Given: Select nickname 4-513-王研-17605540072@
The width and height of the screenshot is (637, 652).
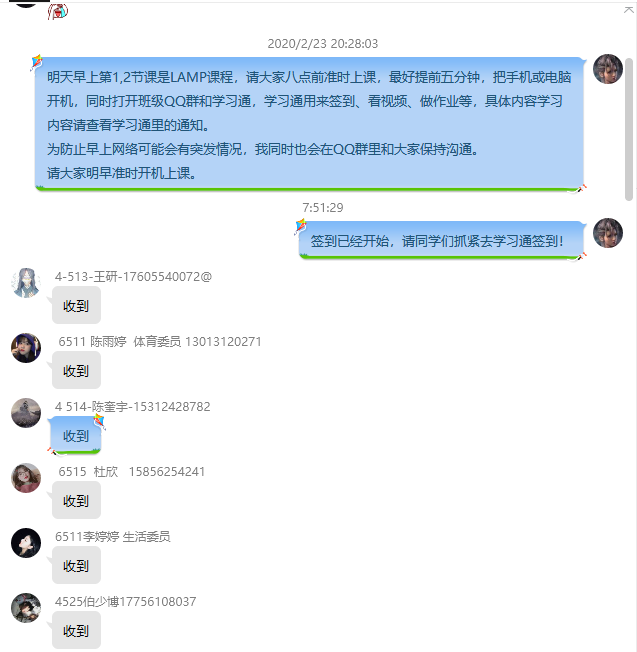Looking at the screenshot, I should pos(133,277).
